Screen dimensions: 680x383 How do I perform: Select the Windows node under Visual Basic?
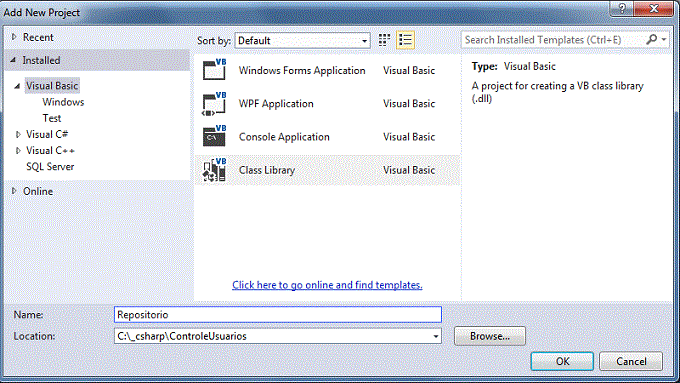[63, 102]
